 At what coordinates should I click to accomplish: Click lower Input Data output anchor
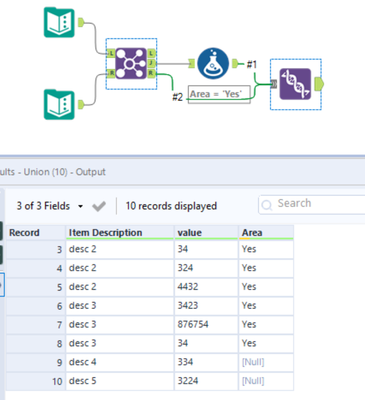click(81, 105)
